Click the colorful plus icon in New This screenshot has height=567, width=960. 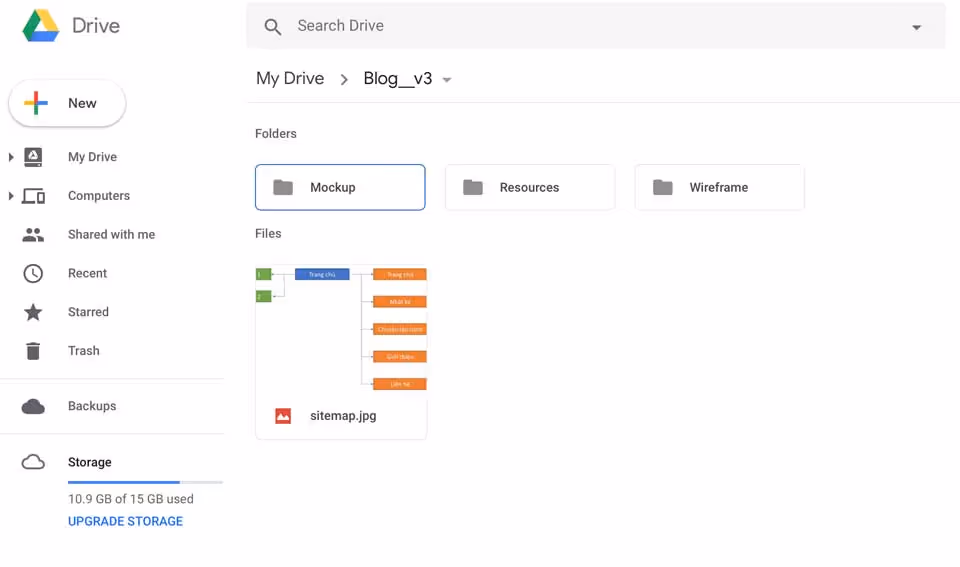[x=36, y=103]
